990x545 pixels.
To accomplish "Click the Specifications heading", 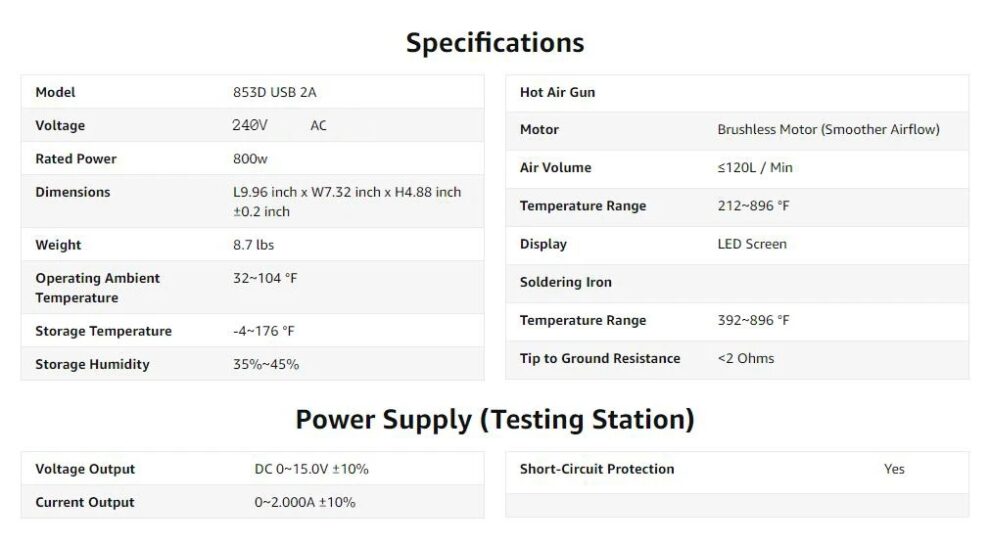I will [x=495, y=43].
